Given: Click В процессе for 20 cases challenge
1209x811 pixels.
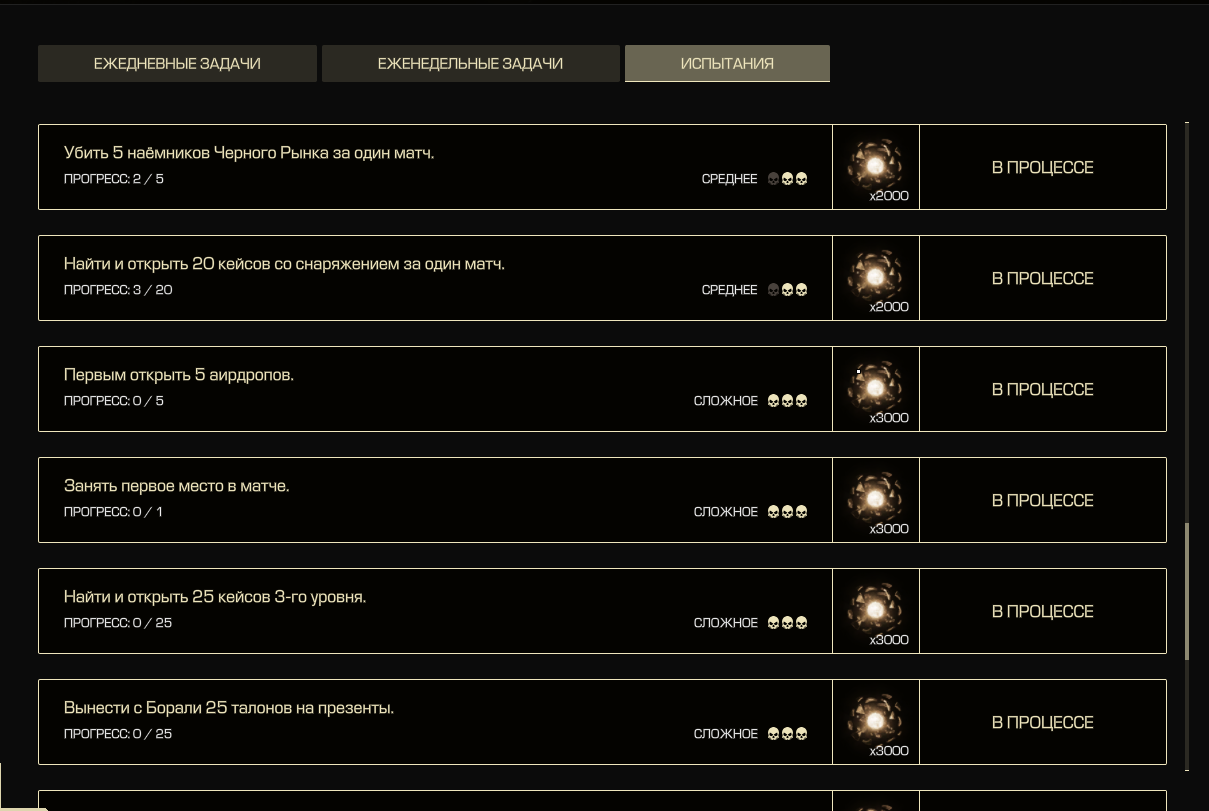Looking at the screenshot, I should tap(1042, 278).
